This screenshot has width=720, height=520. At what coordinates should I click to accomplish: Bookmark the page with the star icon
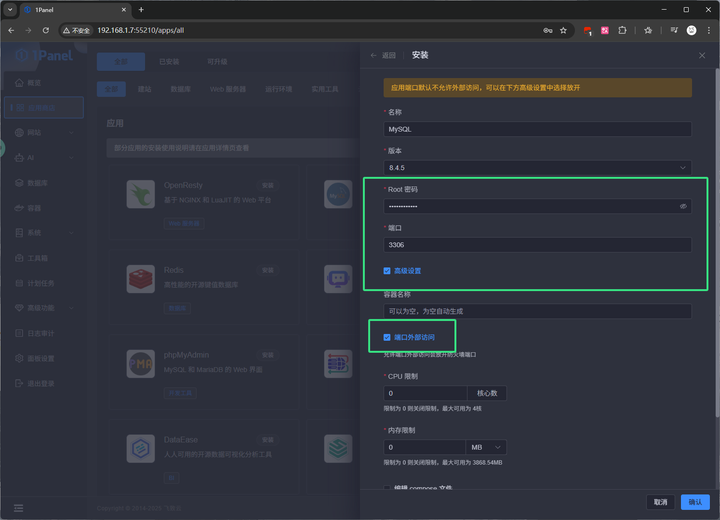point(563,30)
